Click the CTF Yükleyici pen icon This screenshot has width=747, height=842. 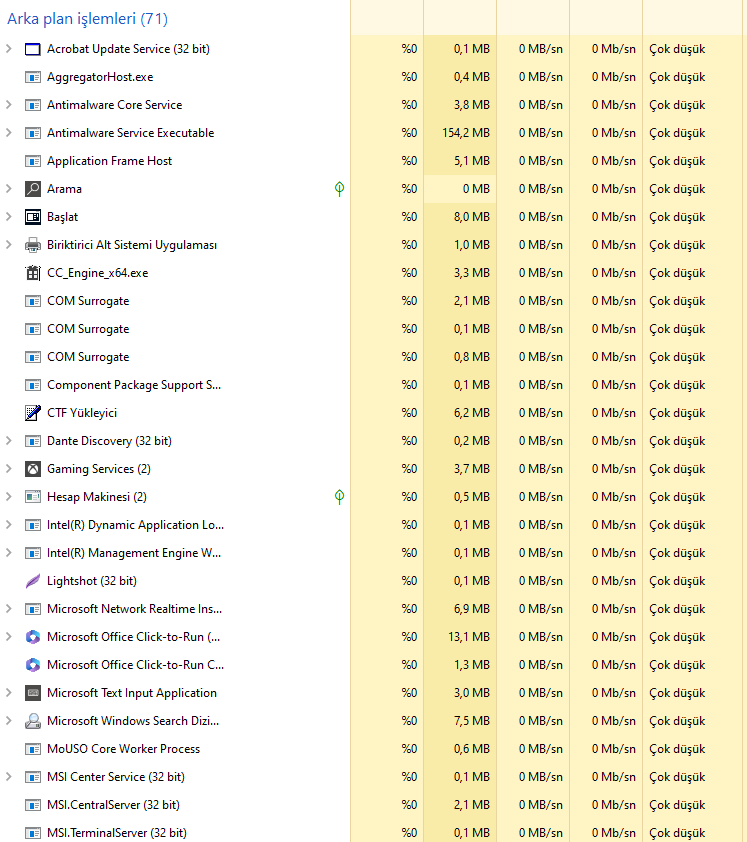tap(33, 412)
